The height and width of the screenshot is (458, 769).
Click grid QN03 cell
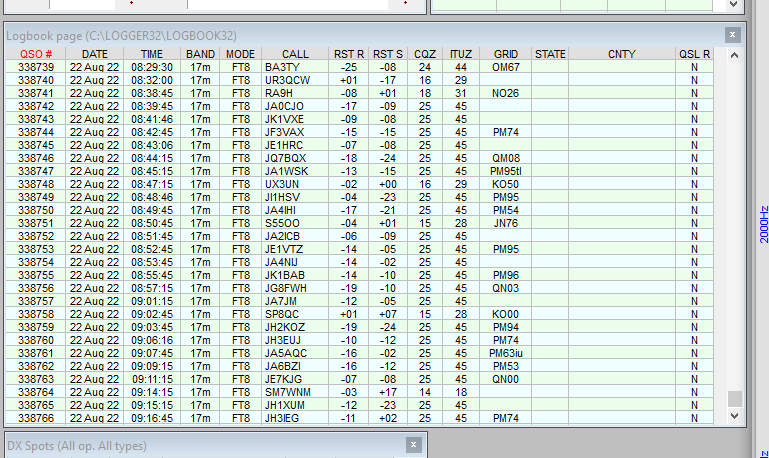506,288
